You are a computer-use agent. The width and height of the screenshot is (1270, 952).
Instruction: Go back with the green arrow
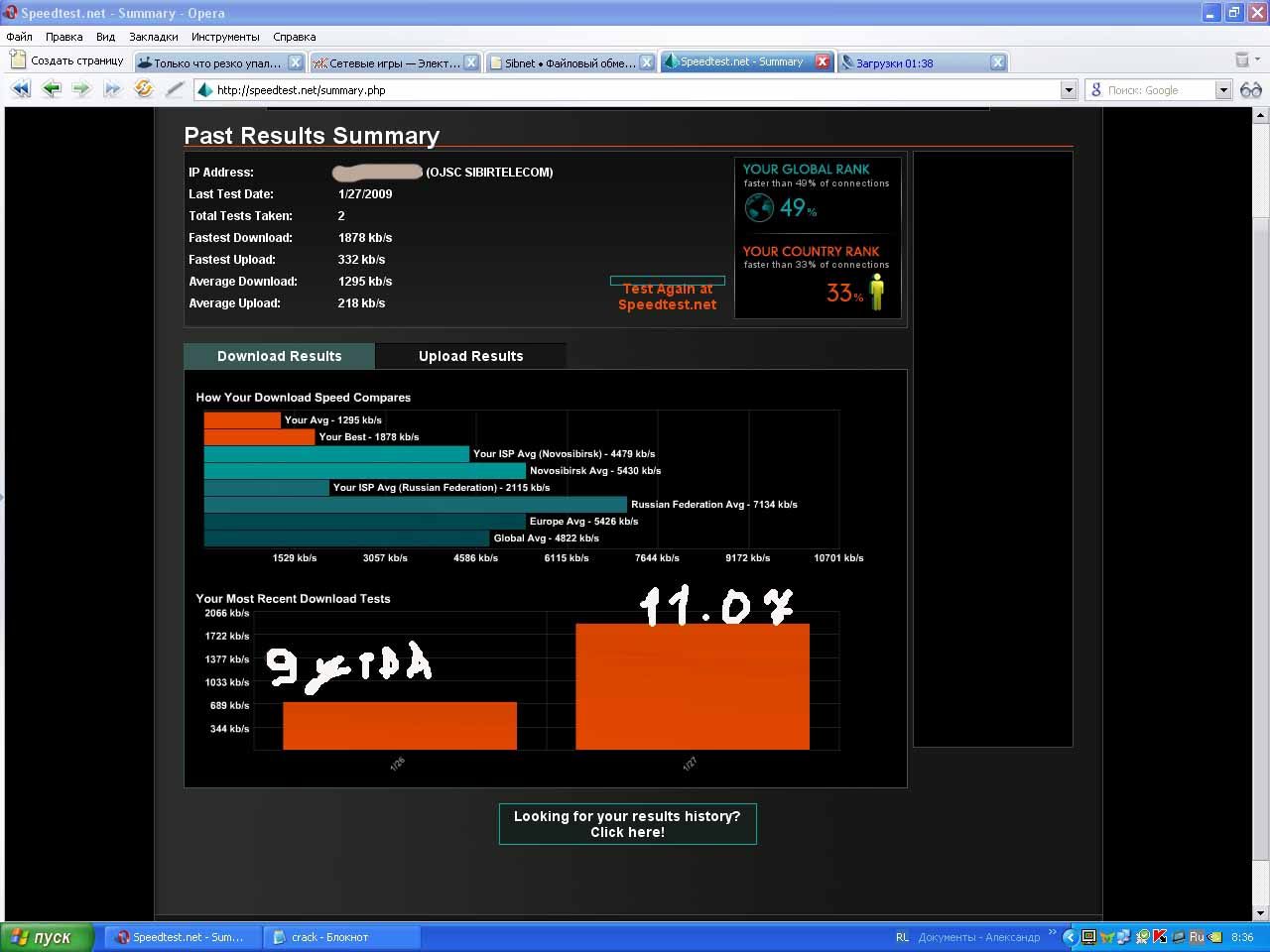coord(52,89)
